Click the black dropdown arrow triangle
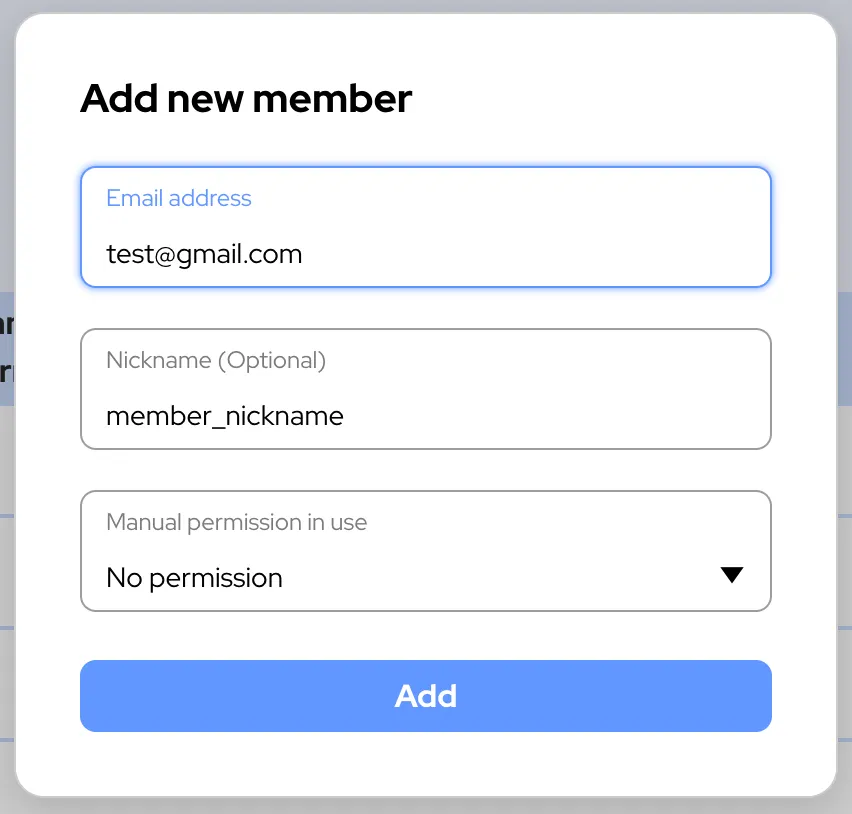This screenshot has width=852, height=814. click(x=731, y=575)
